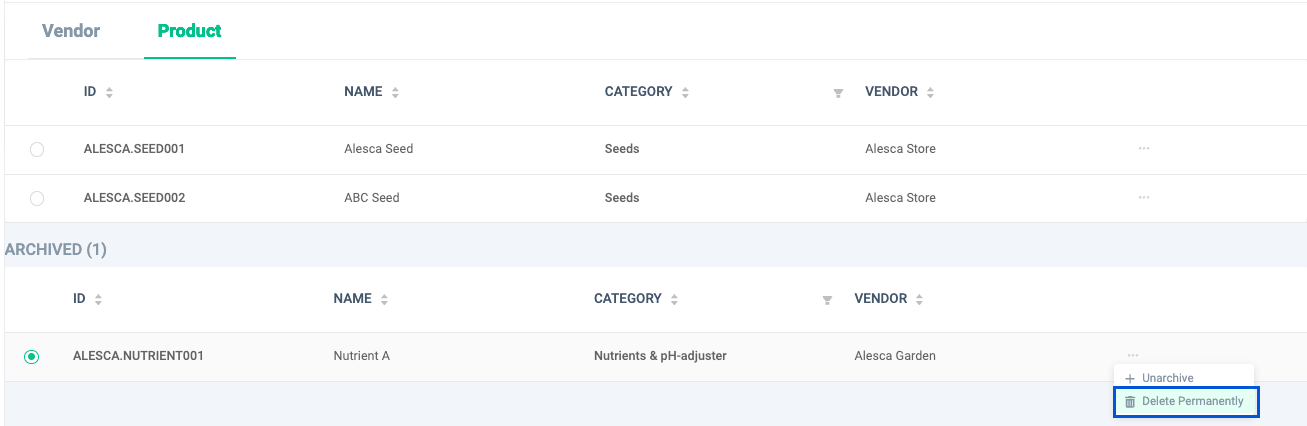Click filter icon in archived CATEGORY column
Viewport: 1307px width, 426px height.
pos(827,300)
